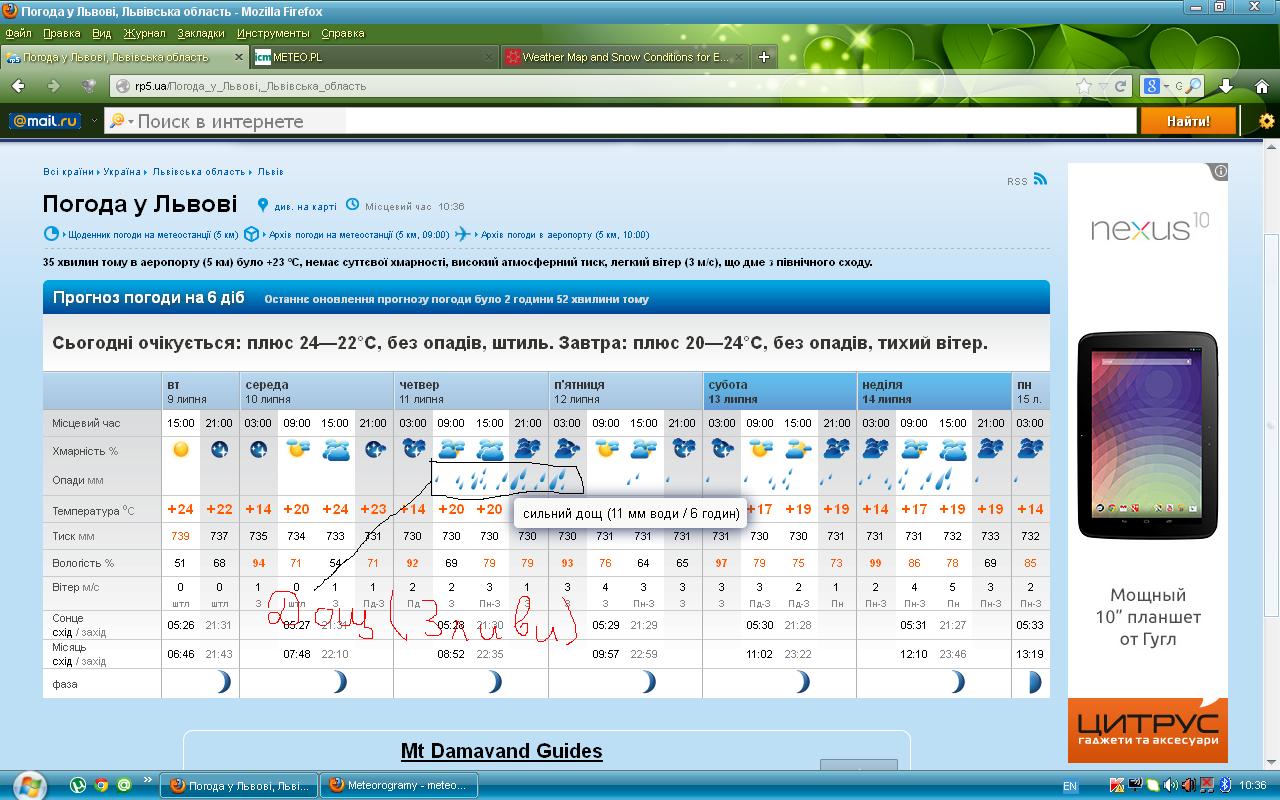Click the weather diary pie-chart icon

[52, 234]
